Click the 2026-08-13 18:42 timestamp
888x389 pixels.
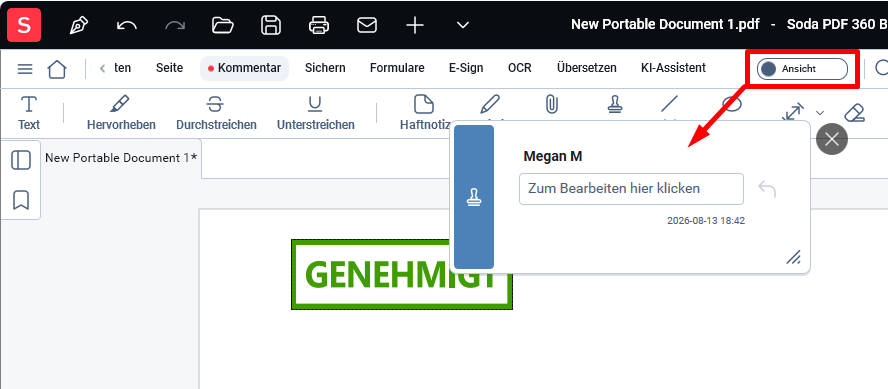[706, 221]
